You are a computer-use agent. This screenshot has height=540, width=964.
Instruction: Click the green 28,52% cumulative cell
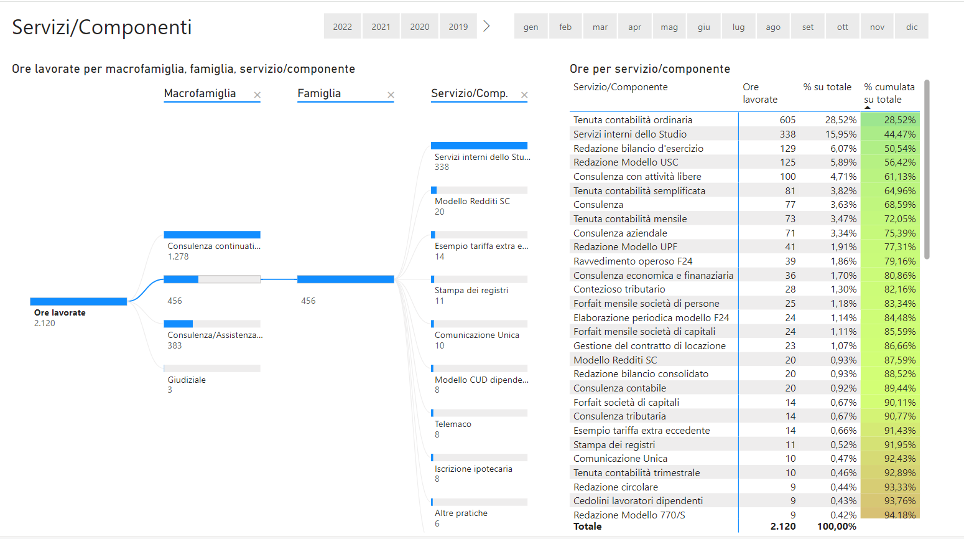tap(890, 120)
